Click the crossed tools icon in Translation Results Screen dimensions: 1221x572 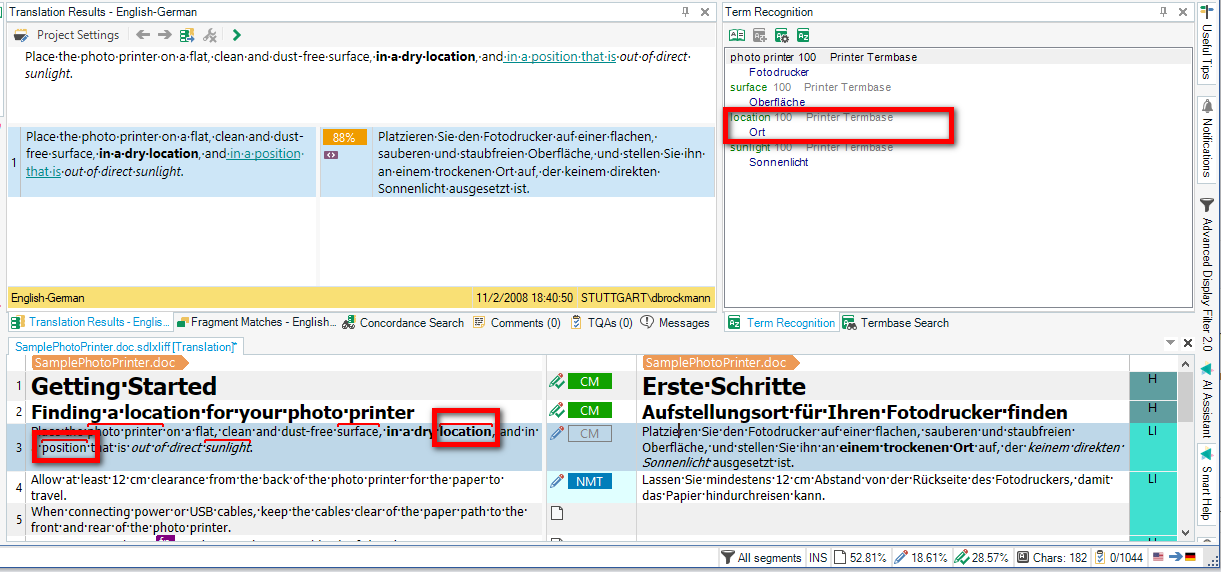[x=210, y=35]
